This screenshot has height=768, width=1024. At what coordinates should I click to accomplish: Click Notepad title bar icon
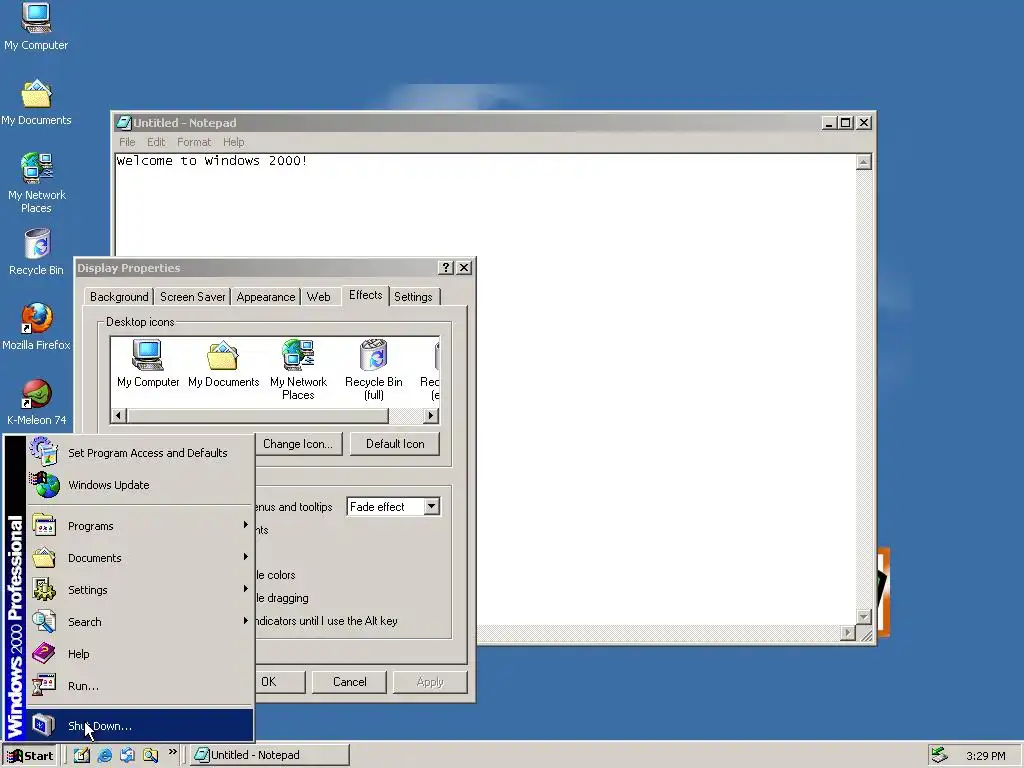point(123,122)
